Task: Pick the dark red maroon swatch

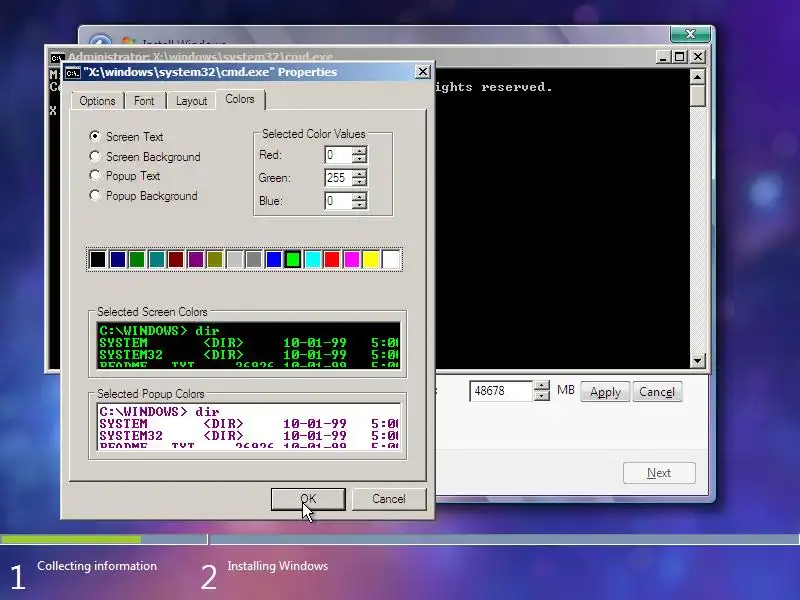Action: pyautogui.click(x=176, y=259)
